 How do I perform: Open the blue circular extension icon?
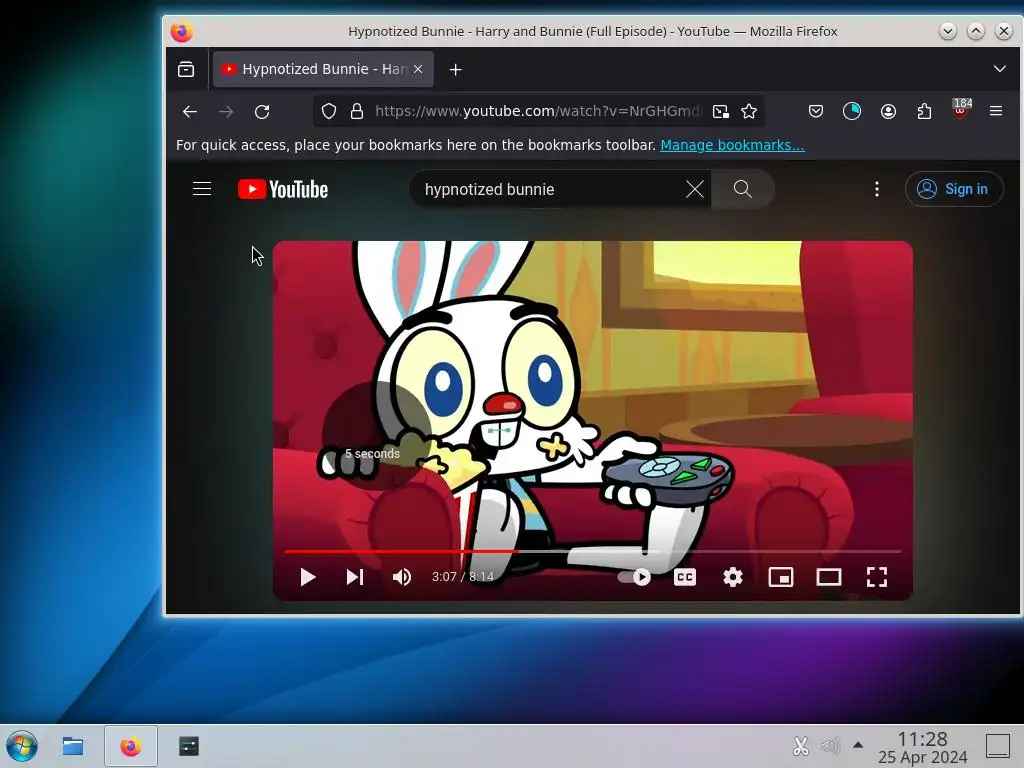tap(852, 112)
